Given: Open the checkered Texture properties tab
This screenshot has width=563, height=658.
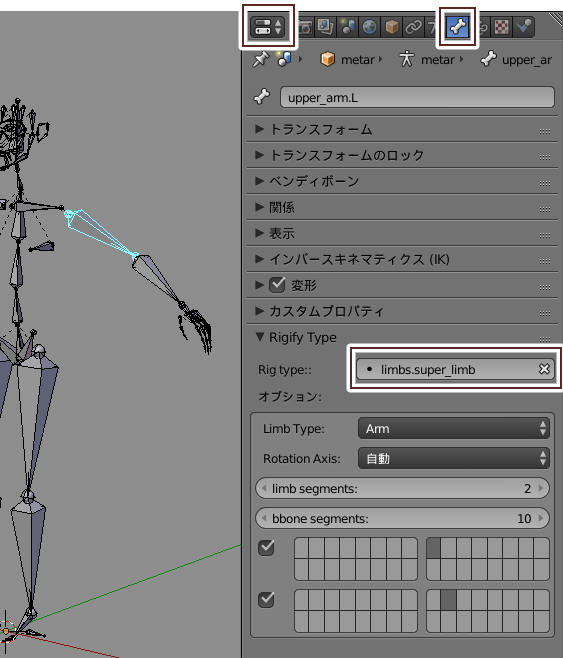Looking at the screenshot, I should point(501,27).
